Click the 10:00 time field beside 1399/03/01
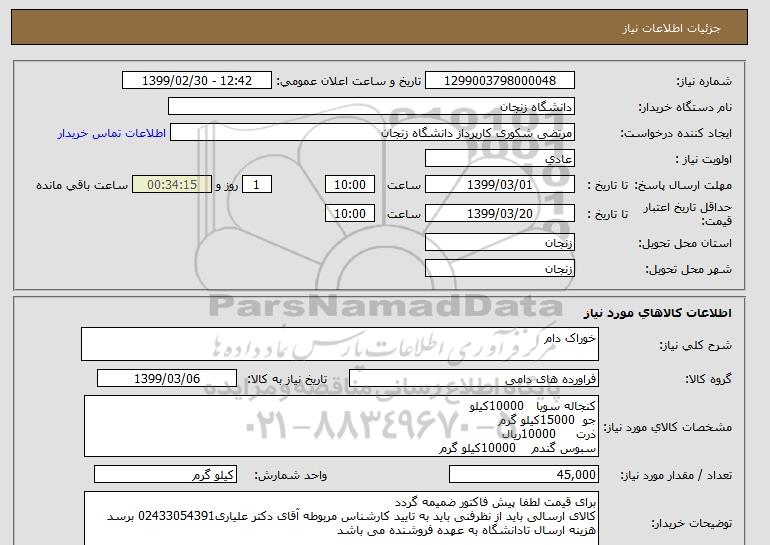The image size is (770, 545). pos(350,185)
